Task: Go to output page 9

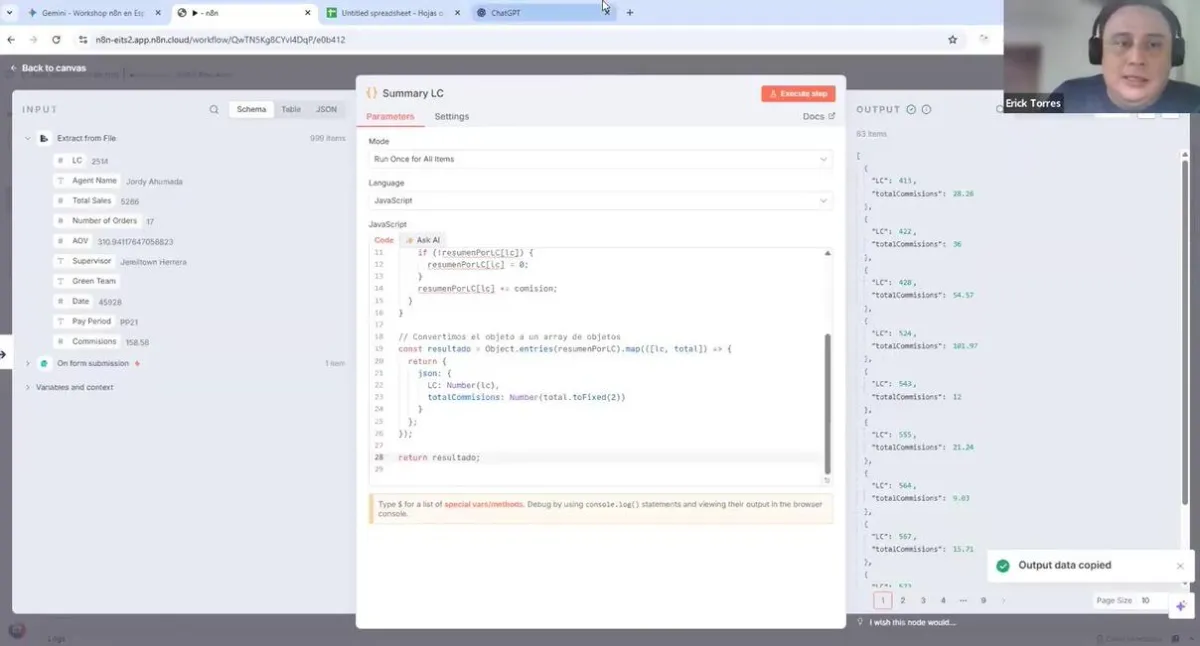Action: pos(983,600)
